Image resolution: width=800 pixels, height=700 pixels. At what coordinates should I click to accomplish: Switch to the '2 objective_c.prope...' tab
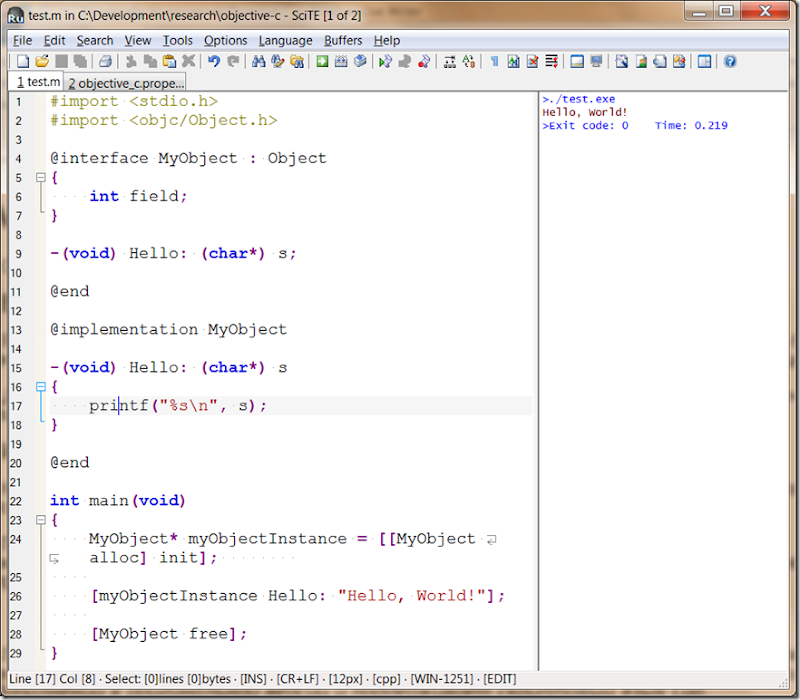pos(126,83)
